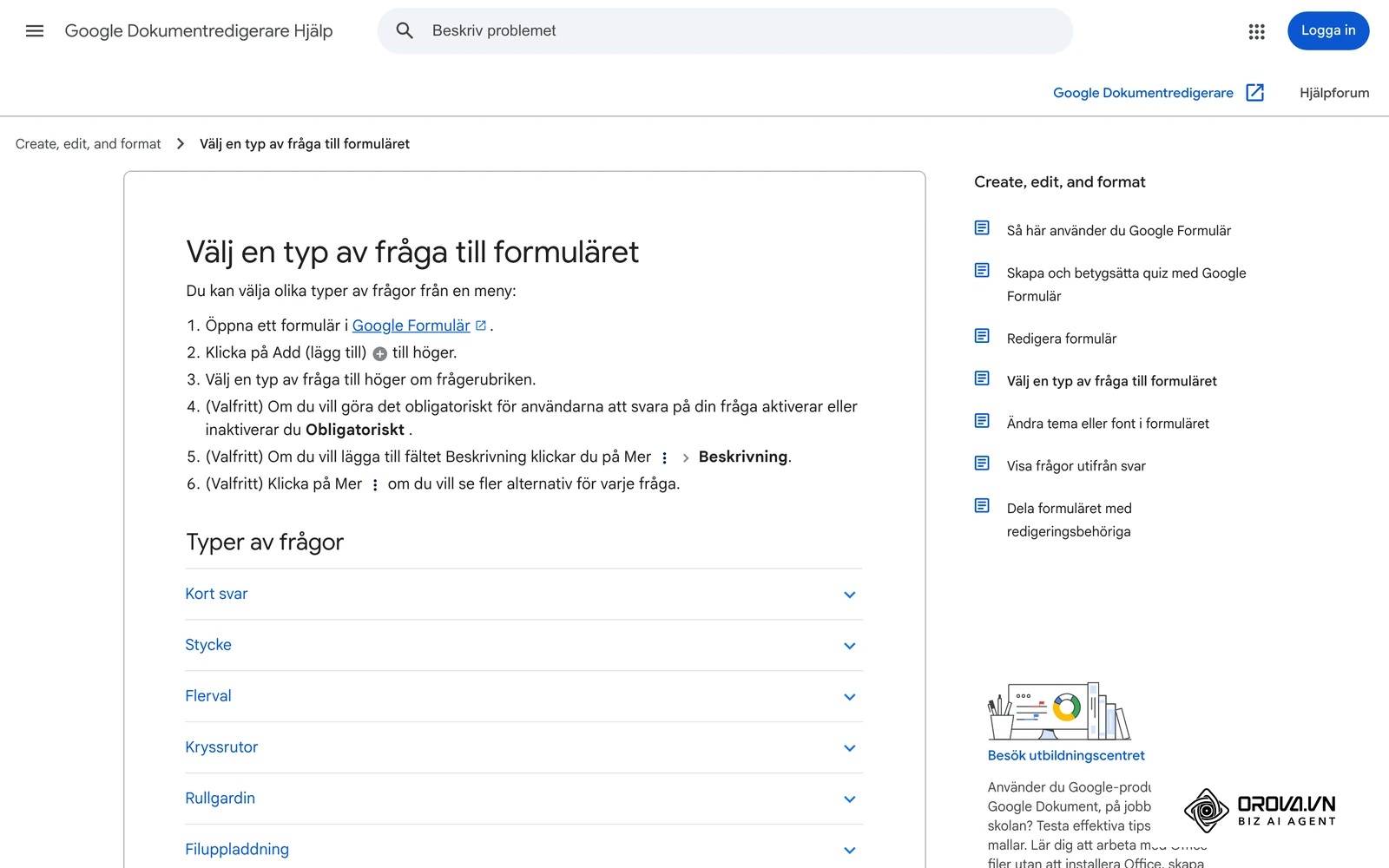Select the current article Välj en typ av fråga in sidebar
Viewport: 1389px width, 868px height.
click(x=1112, y=381)
